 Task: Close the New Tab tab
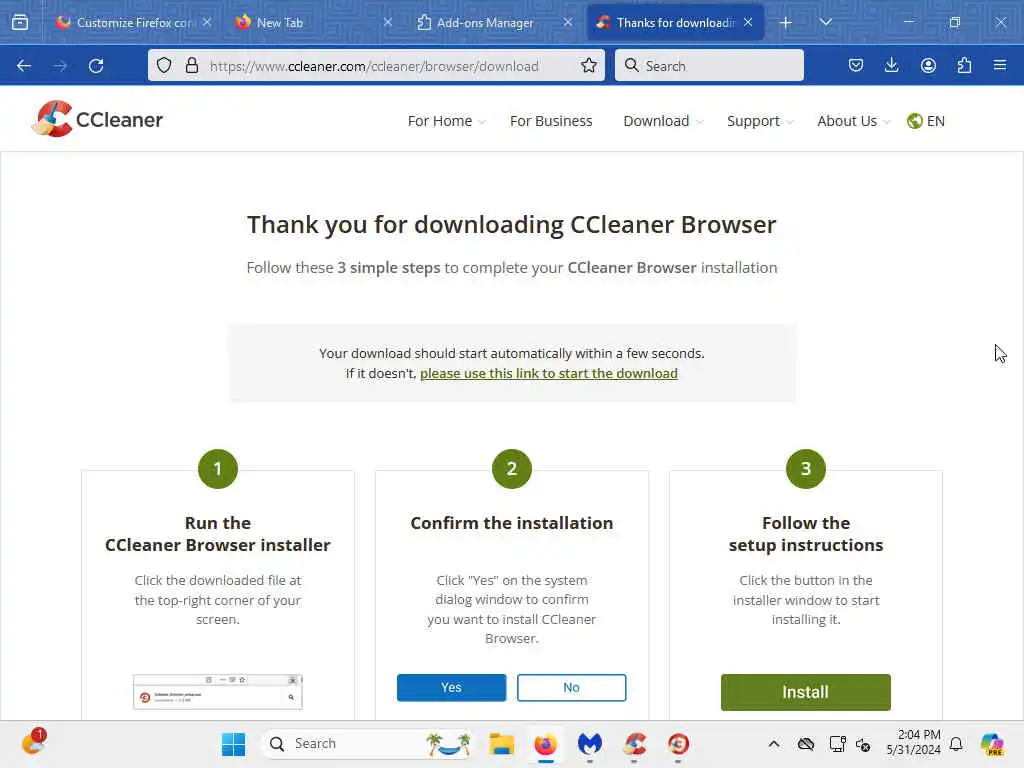coord(387,22)
